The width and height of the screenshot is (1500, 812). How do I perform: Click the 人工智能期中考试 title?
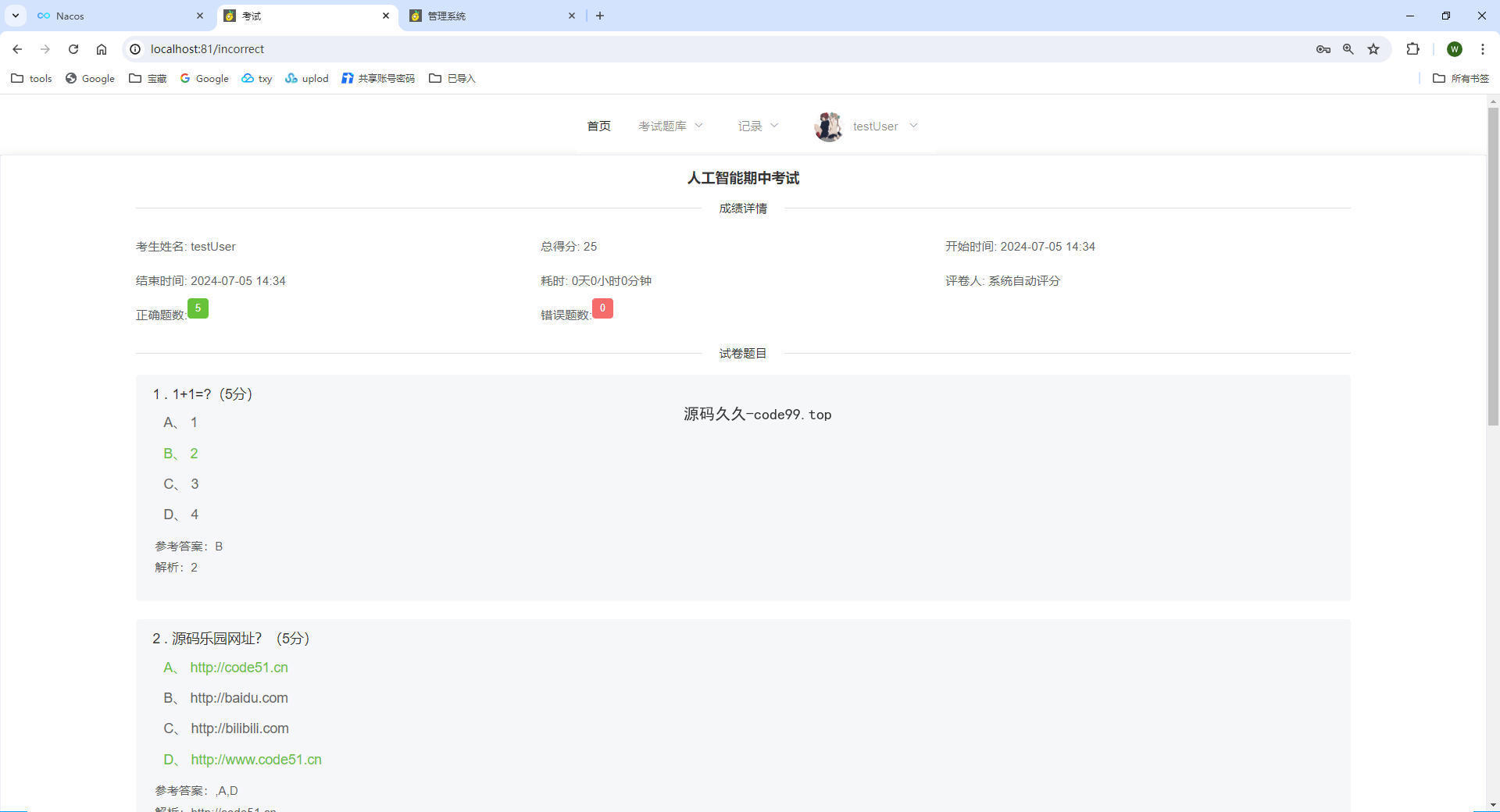click(x=743, y=178)
